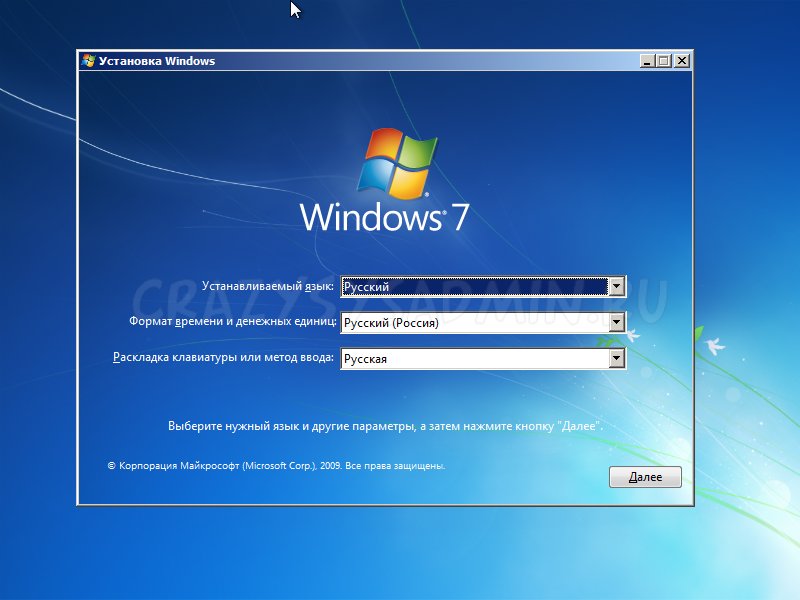Expand the Устанавливаемый язык dropdown arrow
Viewport: 800px width, 600px height.
click(616, 287)
